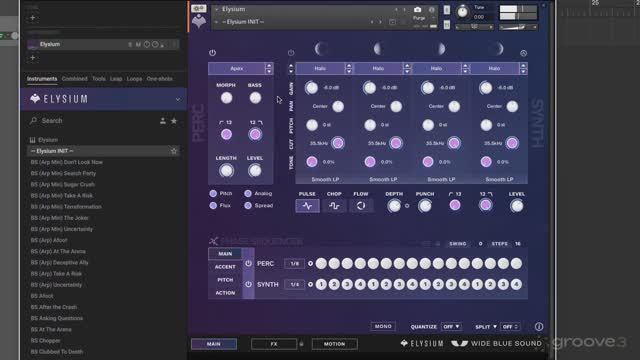Image resolution: width=640 pixels, height=360 pixels.
Task: Enable the Flux option
Action: 213,206
